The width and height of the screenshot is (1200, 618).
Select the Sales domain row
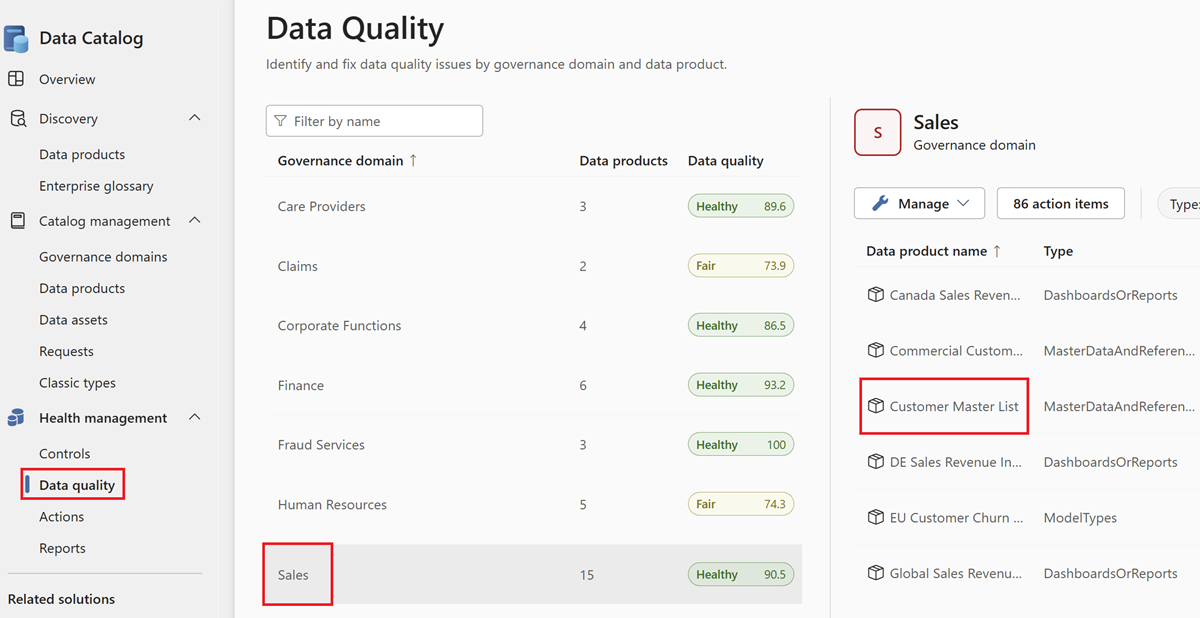pyautogui.click(x=534, y=574)
